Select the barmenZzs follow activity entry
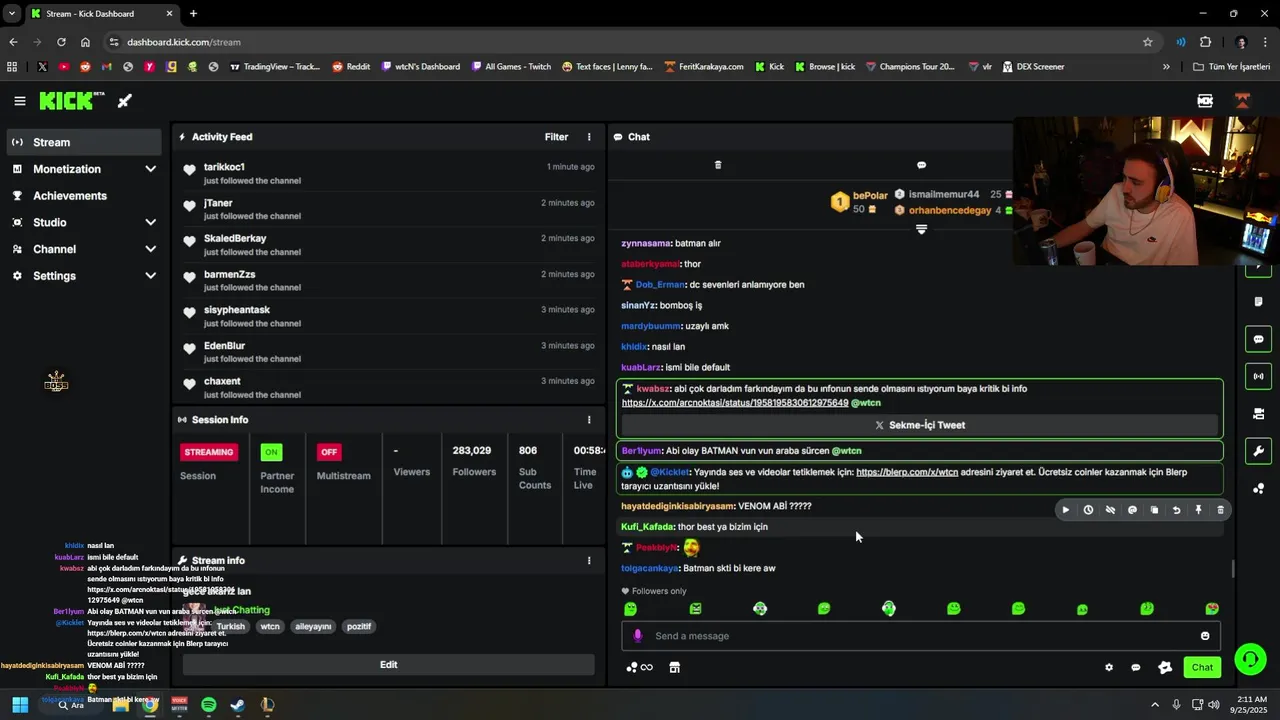Screen dimensions: 1280x720 point(388,281)
